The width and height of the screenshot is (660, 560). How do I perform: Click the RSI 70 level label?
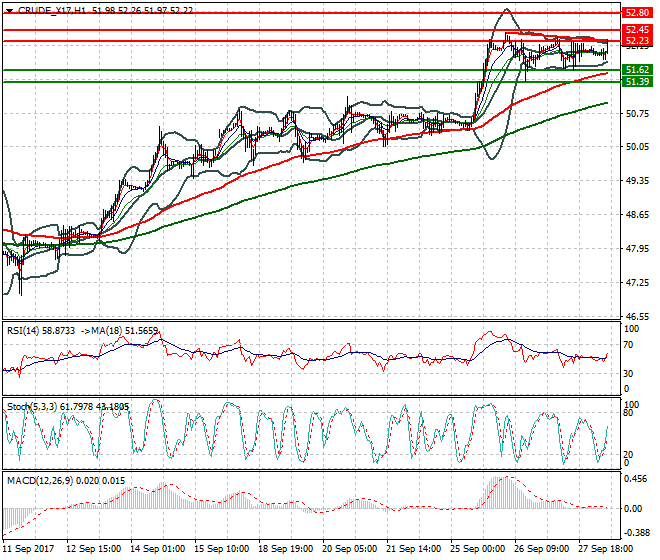pyautogui.click(x=628, y=345)
